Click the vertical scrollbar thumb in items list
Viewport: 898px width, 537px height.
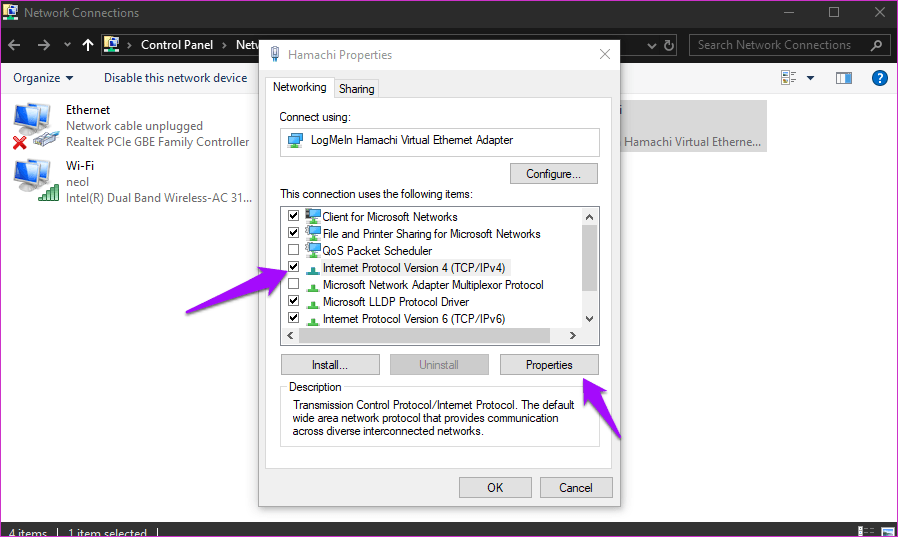[589, 258]
